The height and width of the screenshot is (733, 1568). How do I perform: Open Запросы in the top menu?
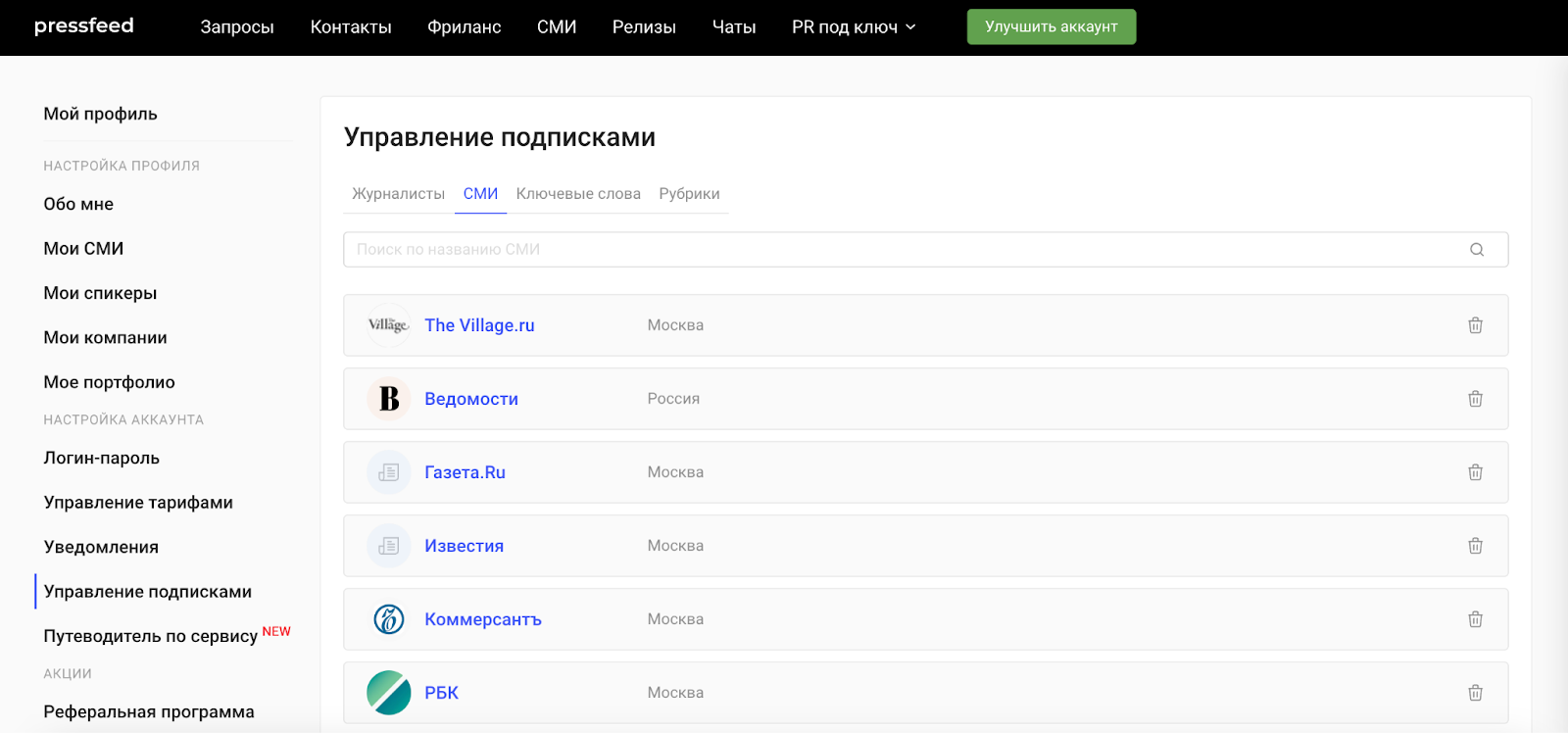point(237,27)
